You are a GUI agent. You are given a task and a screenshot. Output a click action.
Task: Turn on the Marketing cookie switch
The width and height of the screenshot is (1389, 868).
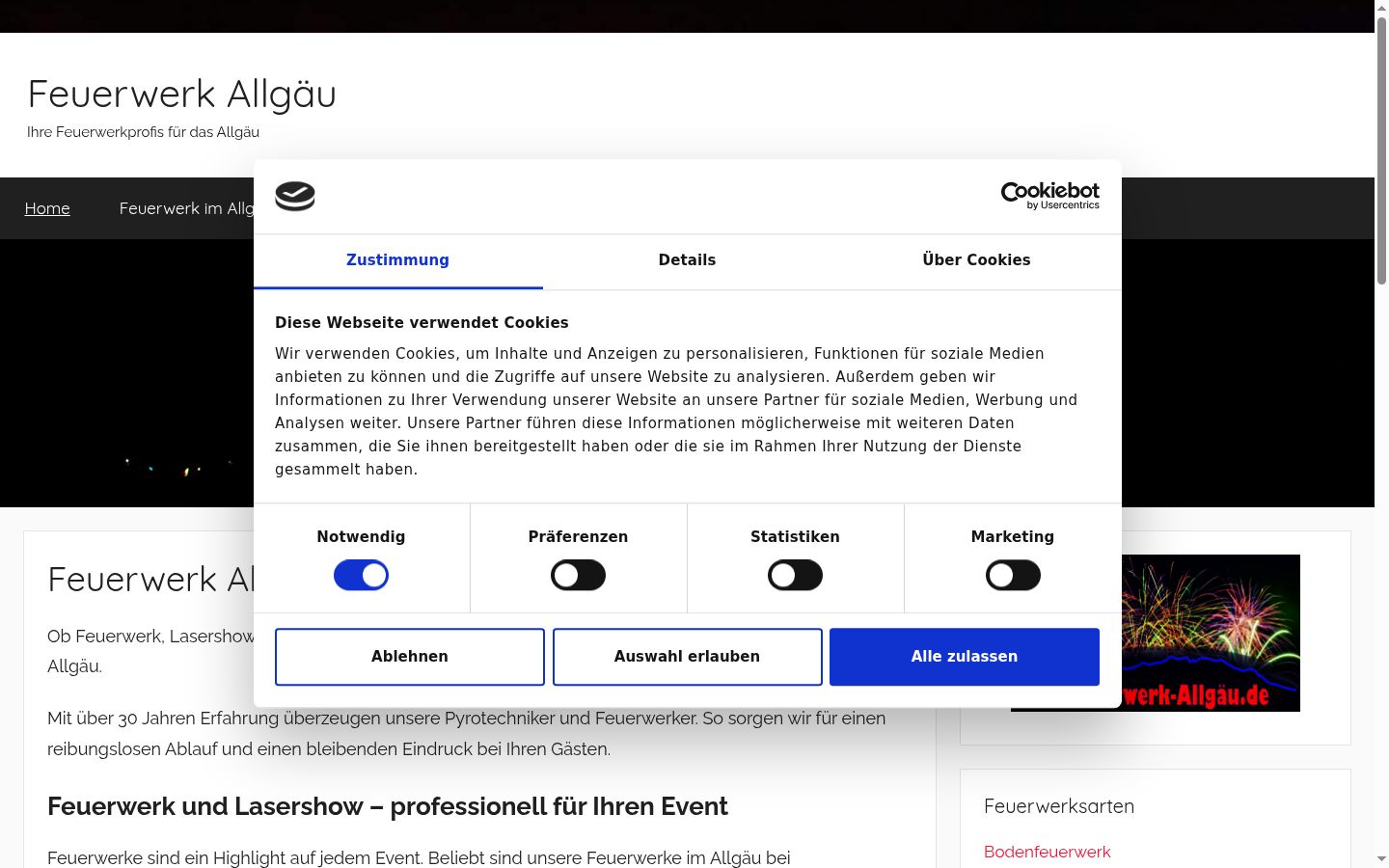(x=1013, y=576)
